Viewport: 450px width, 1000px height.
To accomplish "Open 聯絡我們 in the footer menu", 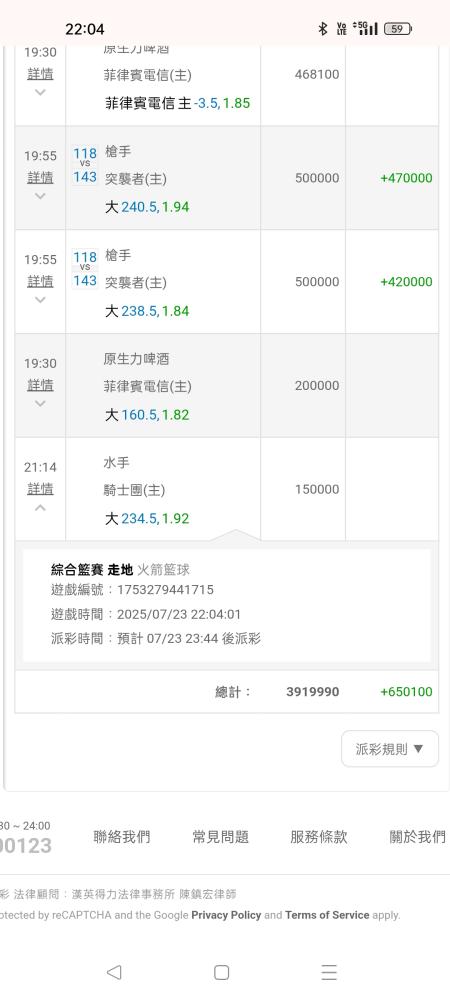I will [122, 837].
